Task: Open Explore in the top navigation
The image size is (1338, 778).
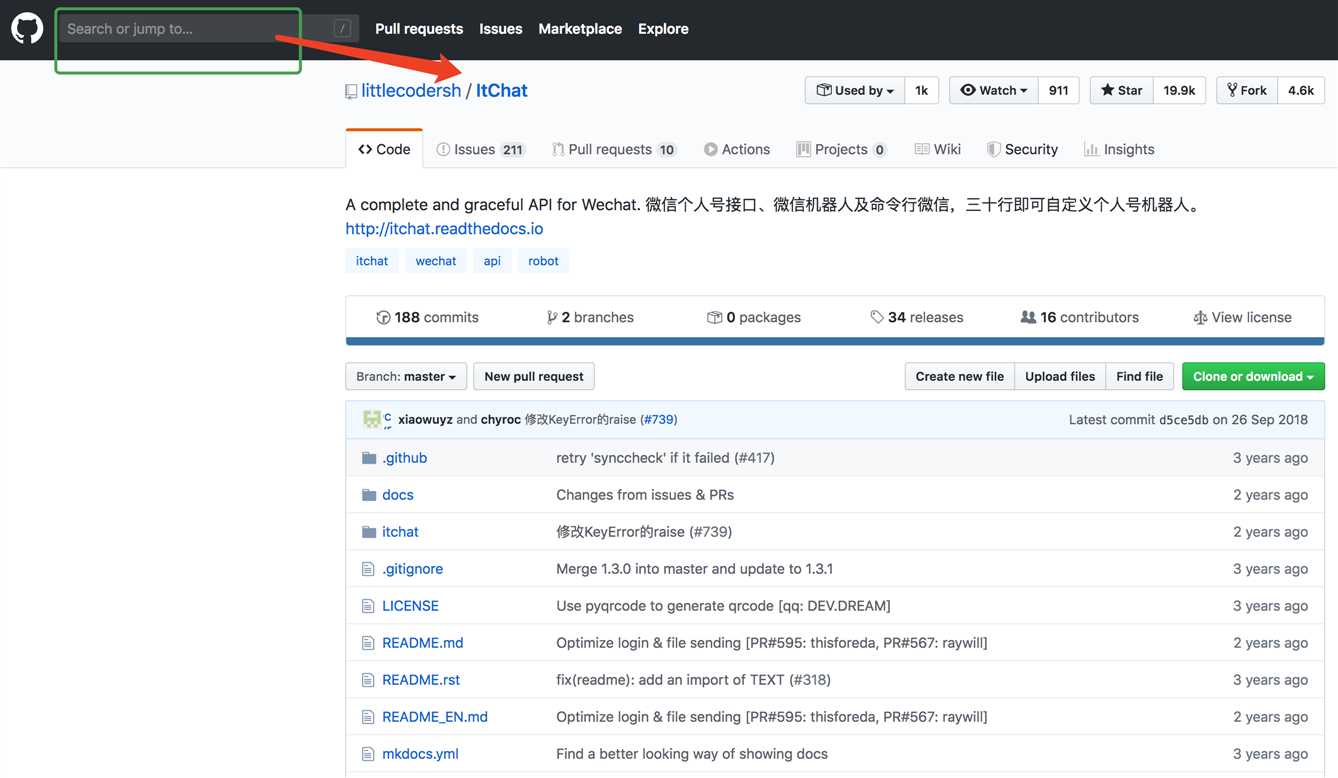Action: 663,29
